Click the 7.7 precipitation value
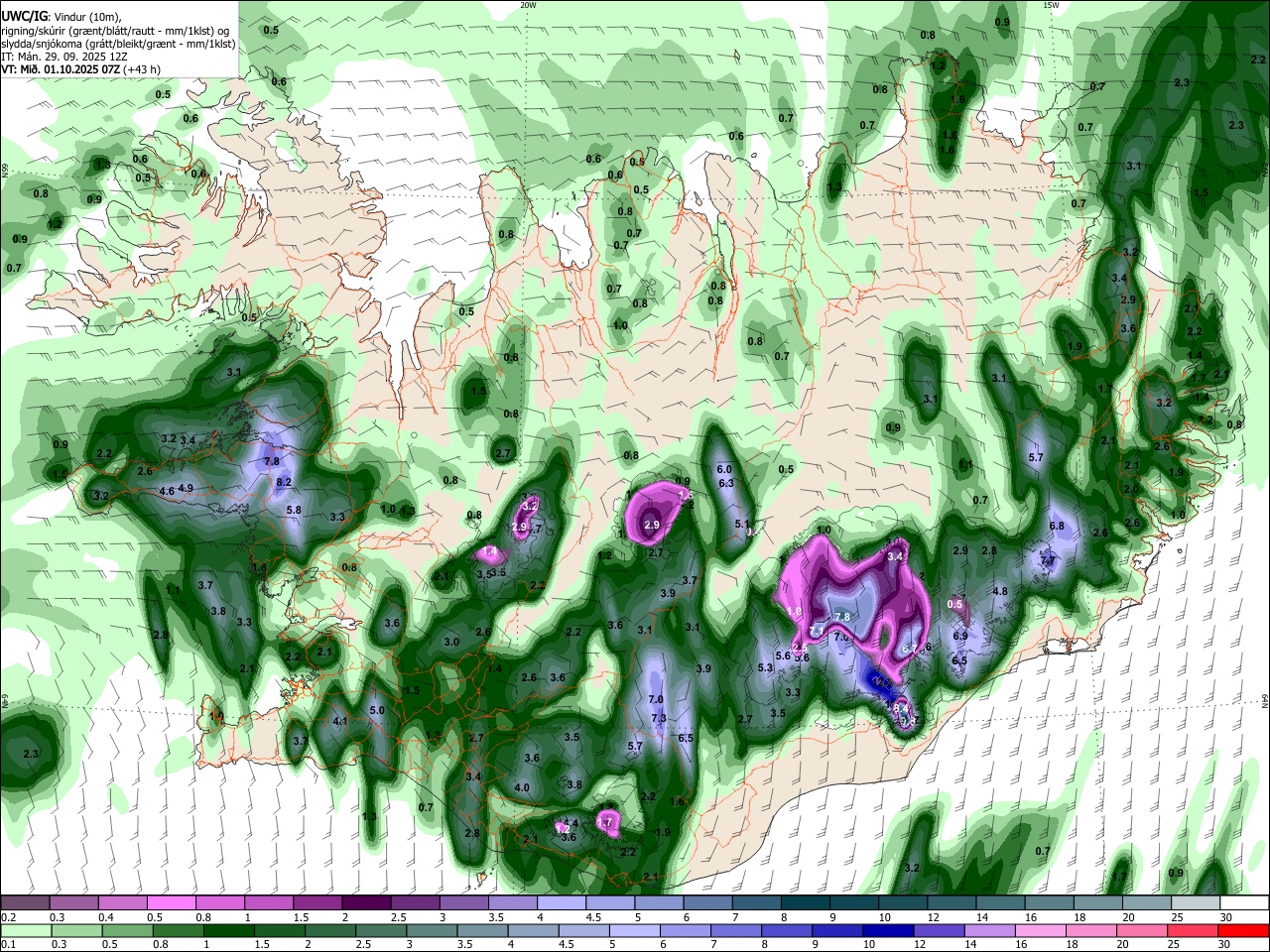This screenshot has width=1270, height=952. (x=1047, y=560)
